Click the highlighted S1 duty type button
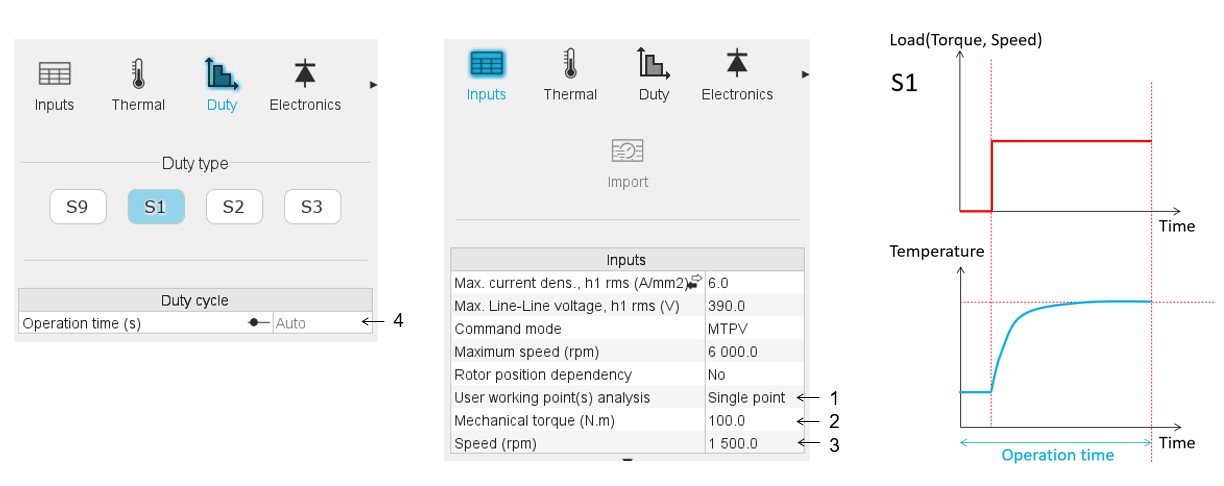1224x486 pixels. 155,207
